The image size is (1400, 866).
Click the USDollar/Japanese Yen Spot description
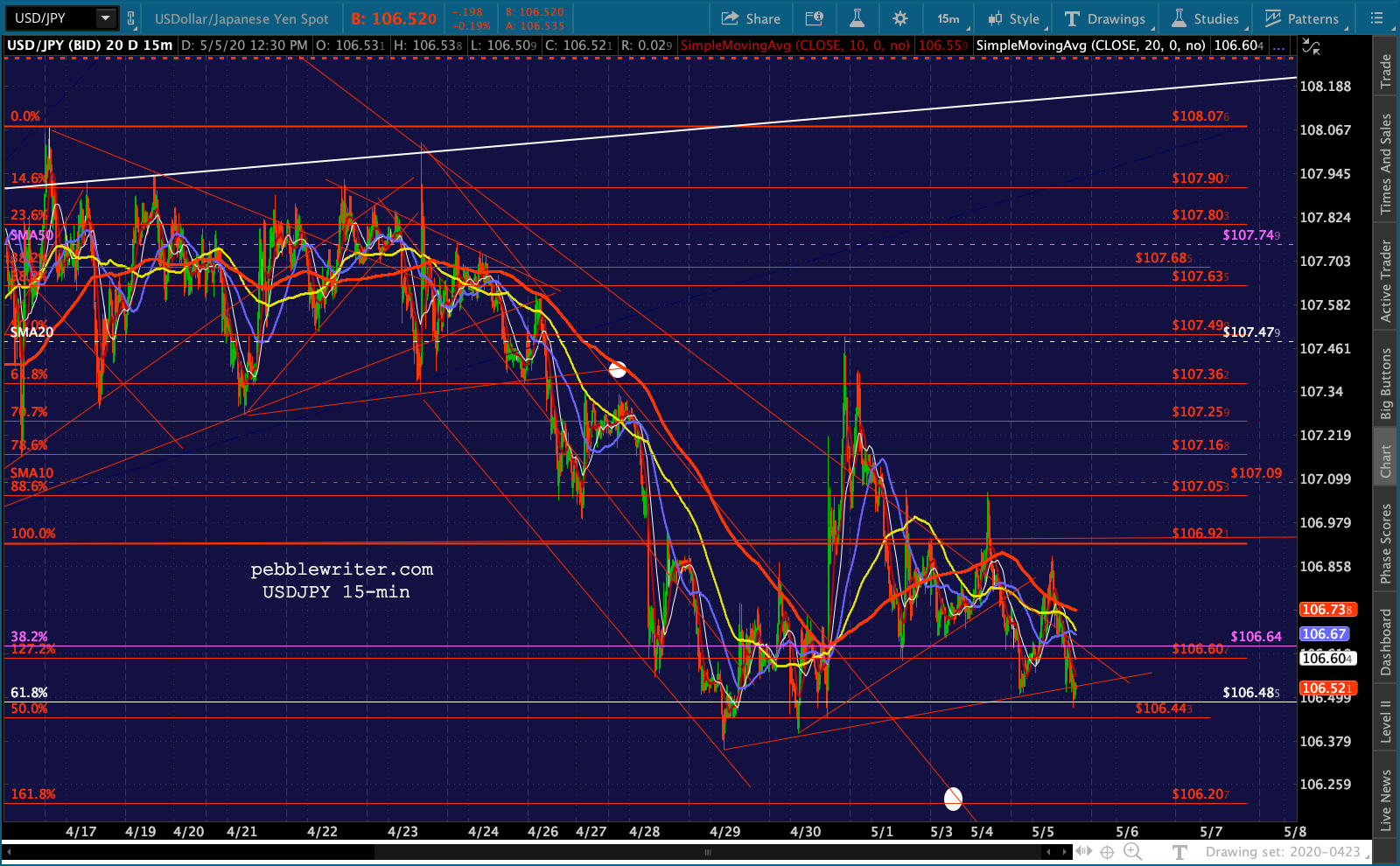241,18
